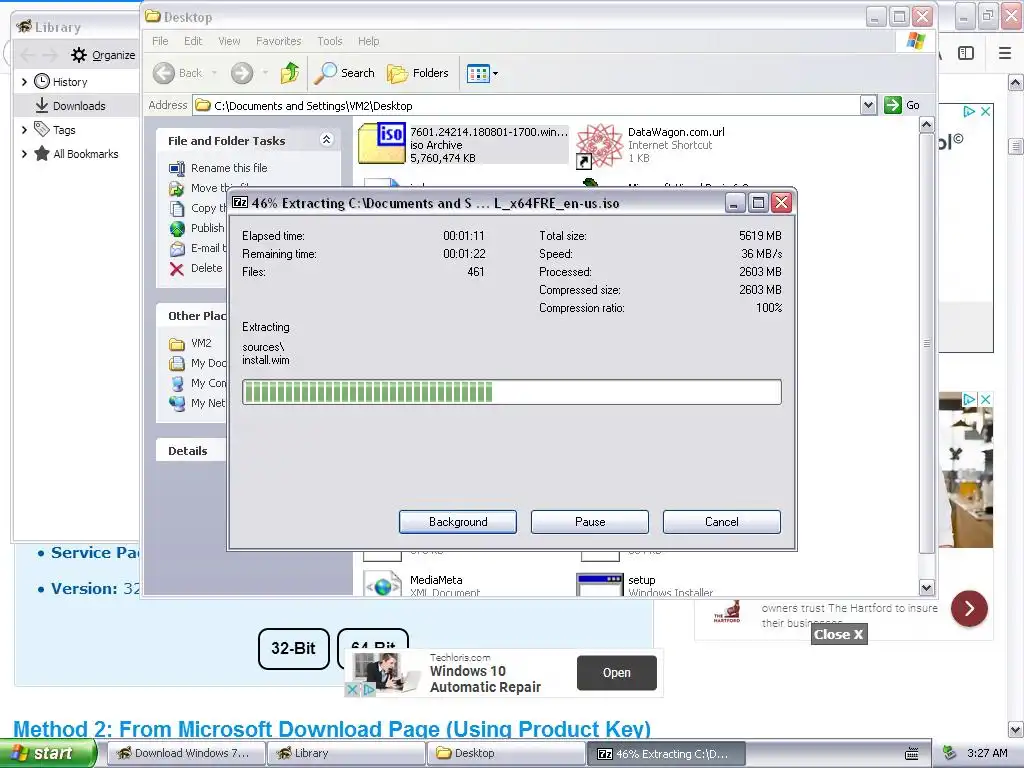This screenshot has width=1024, height=768.
Task: Select the DataWagon.com.url shortcut
Action: (x=651, y=145)
